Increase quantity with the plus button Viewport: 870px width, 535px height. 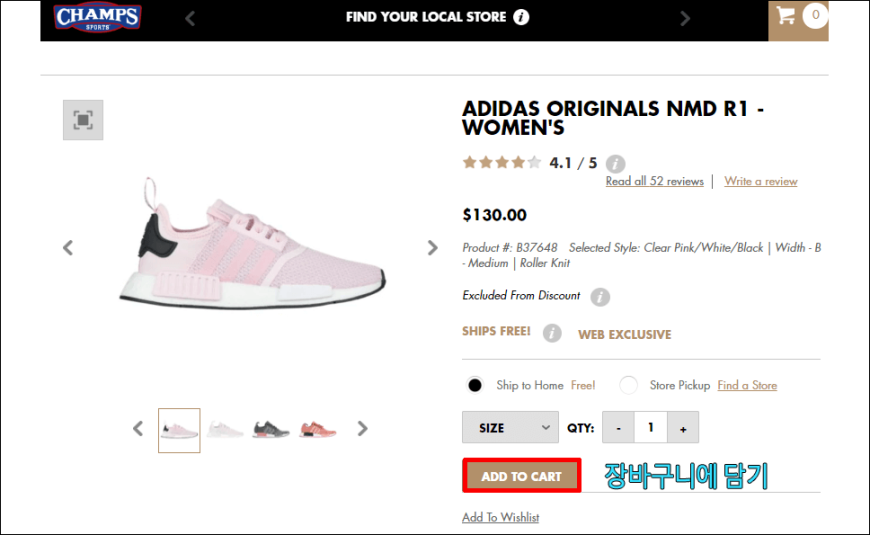[x=683, y=427]
